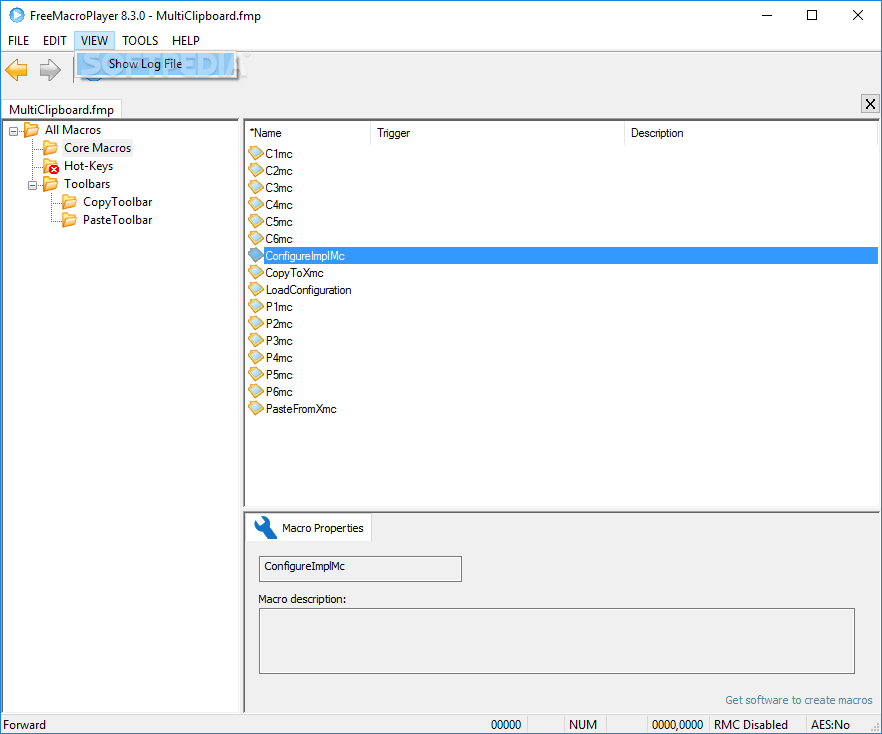Close the MultiClipboard.fmp document panel
882x734 pixels.
tap(870, 104)
